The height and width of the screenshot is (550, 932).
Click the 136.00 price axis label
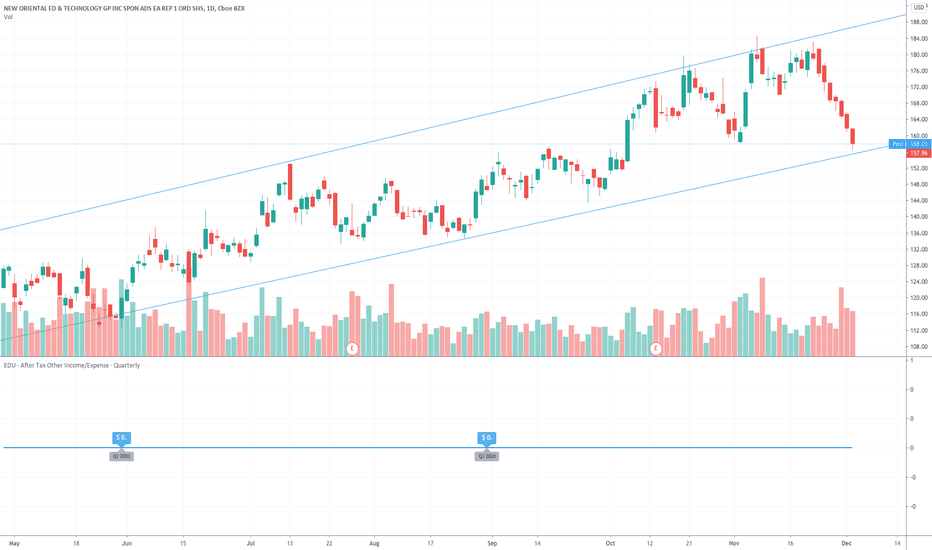pos(919,233)
